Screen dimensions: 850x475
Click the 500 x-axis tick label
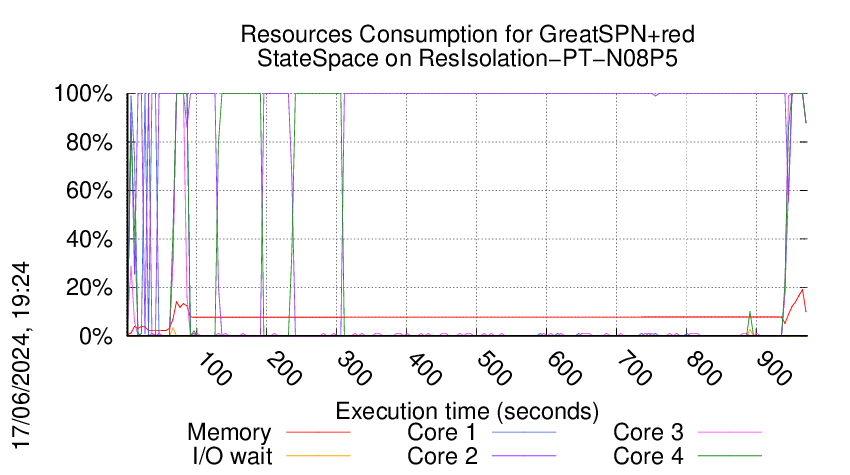coord(493,370)
